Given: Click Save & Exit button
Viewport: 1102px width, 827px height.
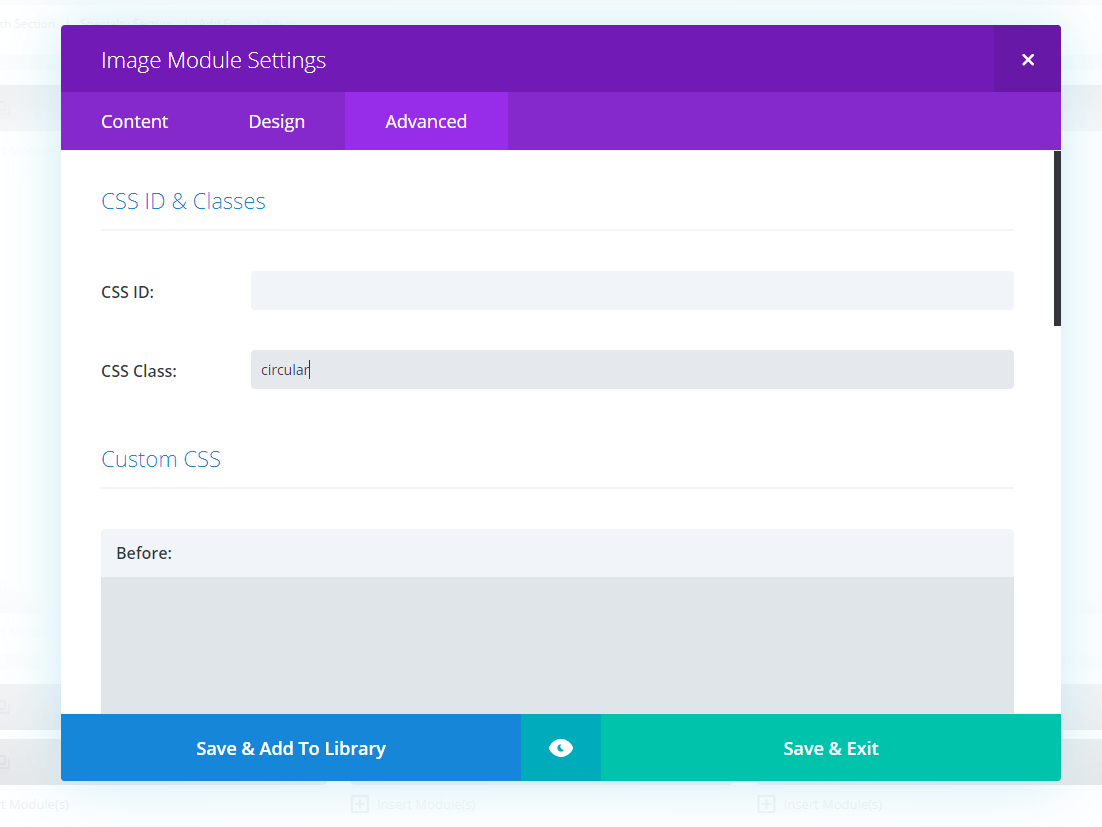Looking at the screenshot, I should [x=831, y=748].
